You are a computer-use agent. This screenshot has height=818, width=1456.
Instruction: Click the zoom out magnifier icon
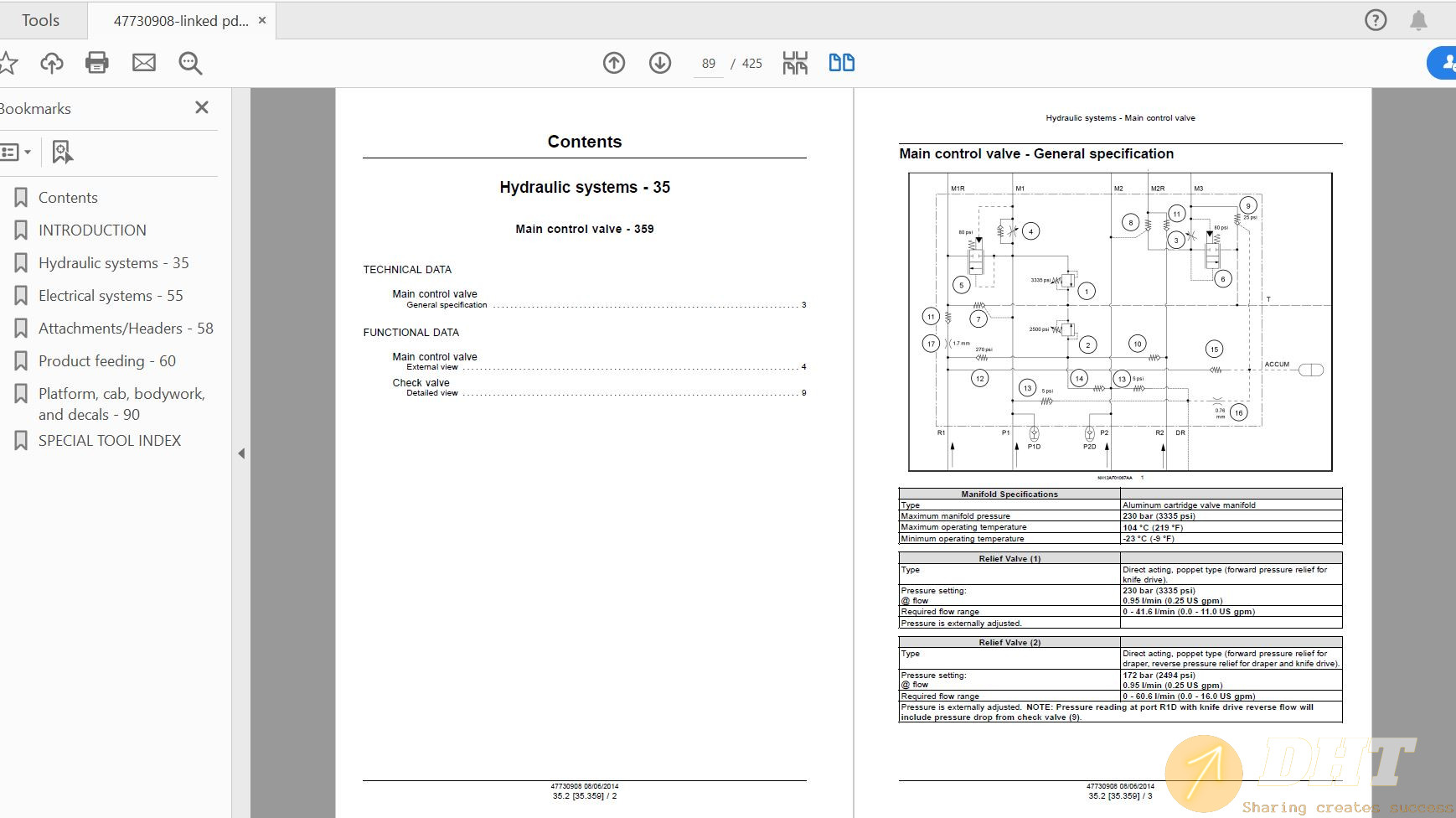click(x=190, y=62)
